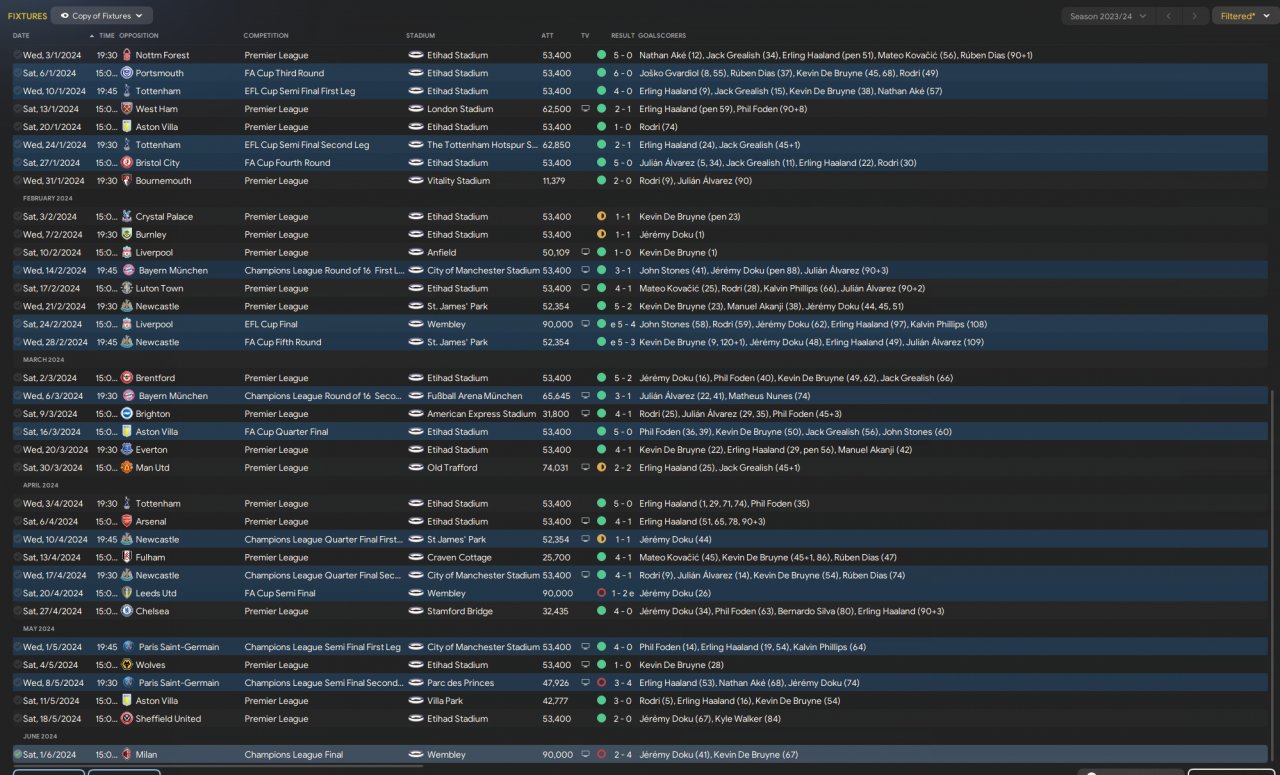
Task: Sort by the Competition column header
Action: coord(266,36)
